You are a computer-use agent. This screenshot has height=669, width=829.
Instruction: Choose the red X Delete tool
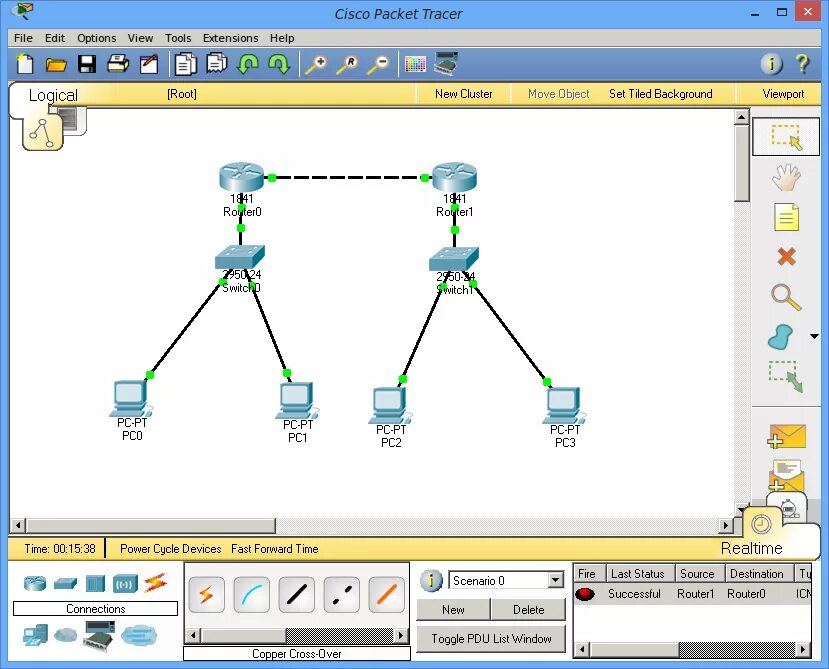(786, 257)
